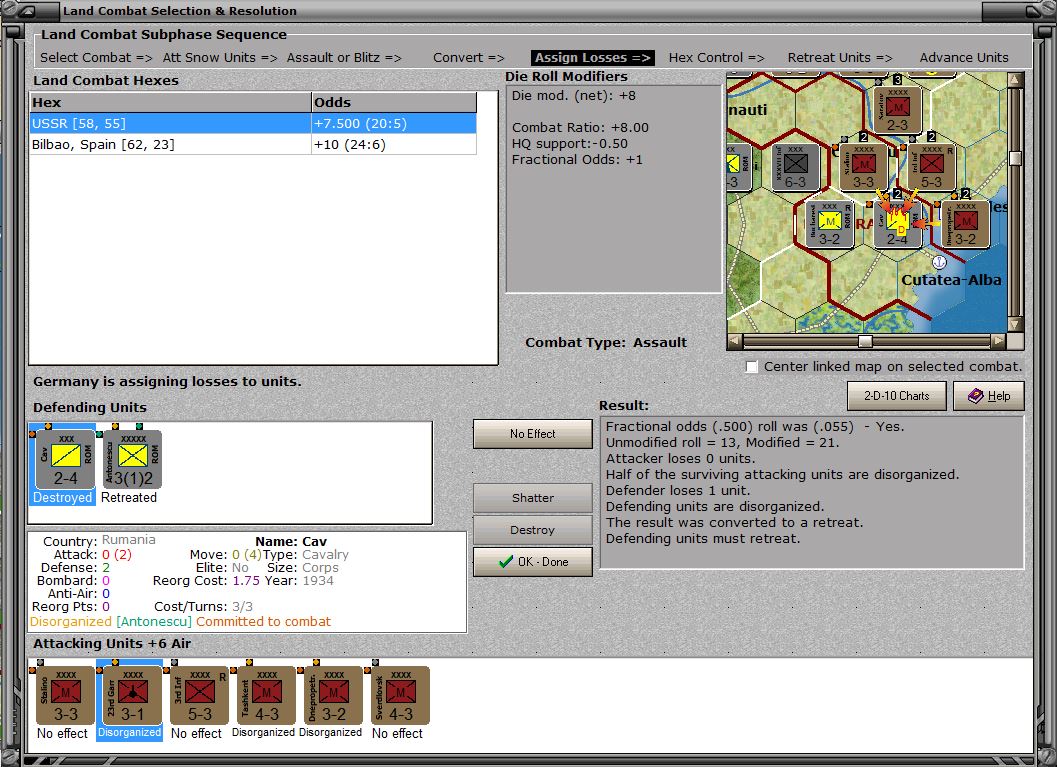The width and height of the screenshot is (1057, 767).
Task: Select the Att Snow Units subphase step
Action: click(x=220, y=57)
